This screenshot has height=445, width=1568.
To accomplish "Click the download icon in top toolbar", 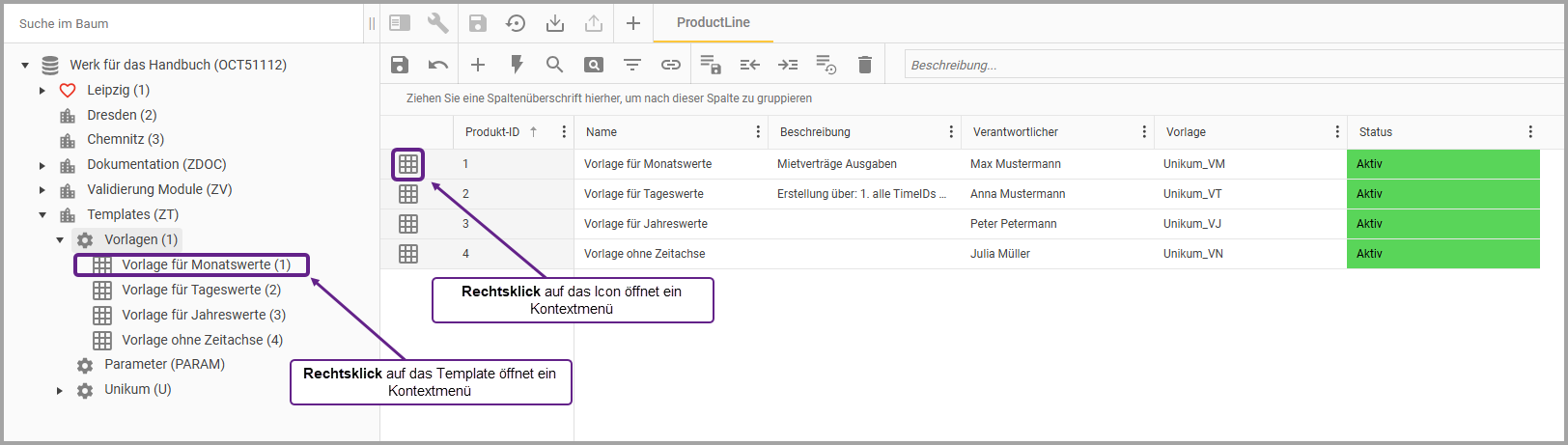I will point(555,23).
